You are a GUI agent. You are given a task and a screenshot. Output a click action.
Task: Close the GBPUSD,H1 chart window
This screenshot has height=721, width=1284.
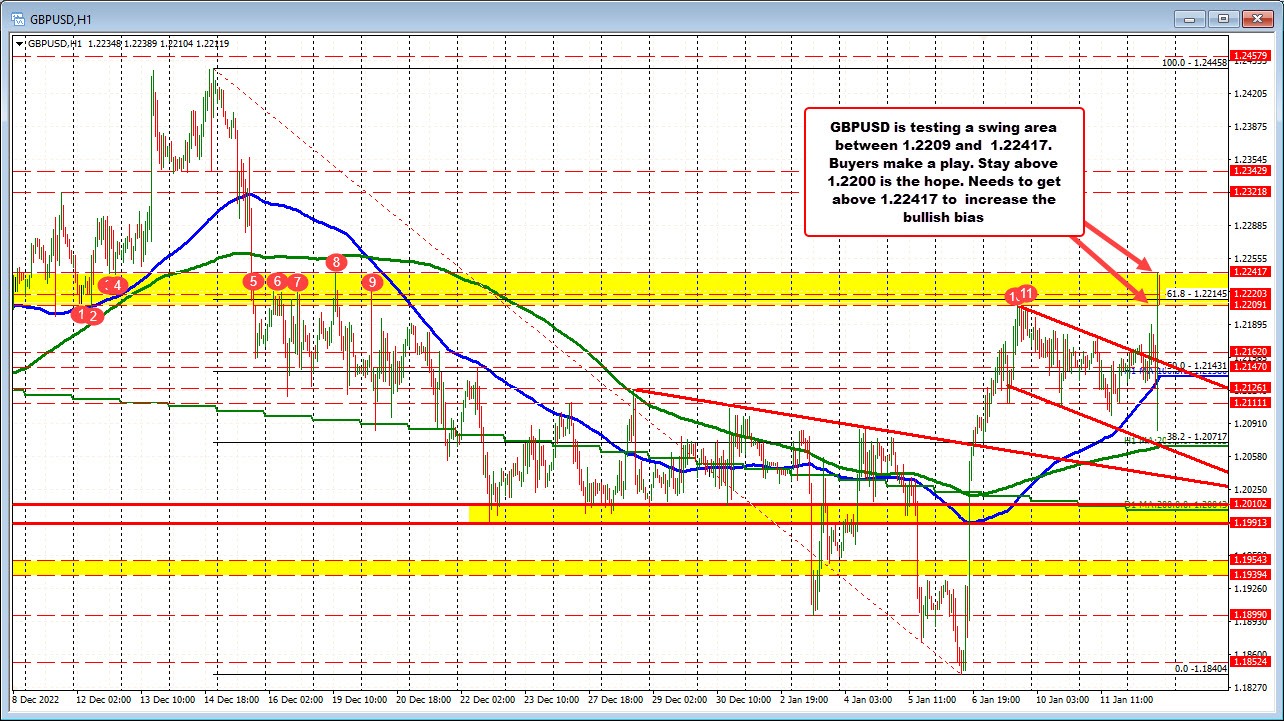click(1256, 18)
